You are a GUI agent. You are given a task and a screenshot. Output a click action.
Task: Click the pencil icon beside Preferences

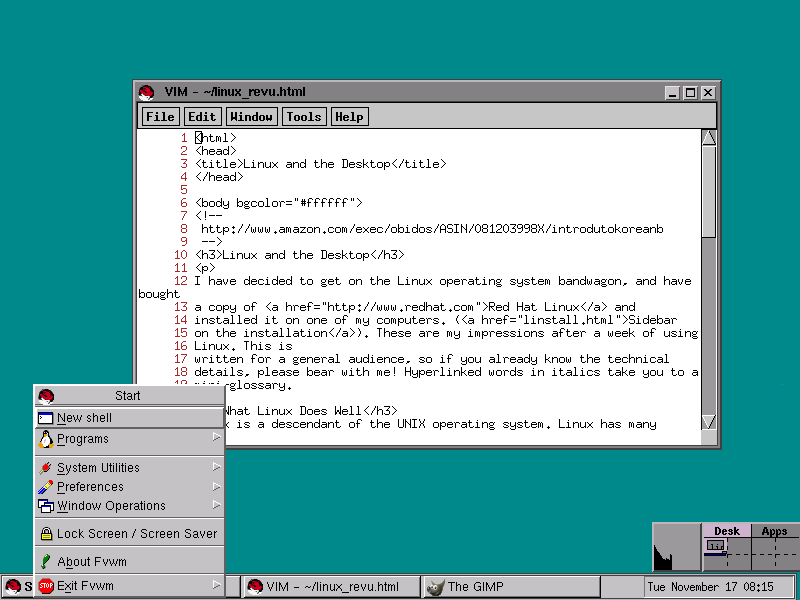coord(45,487)
